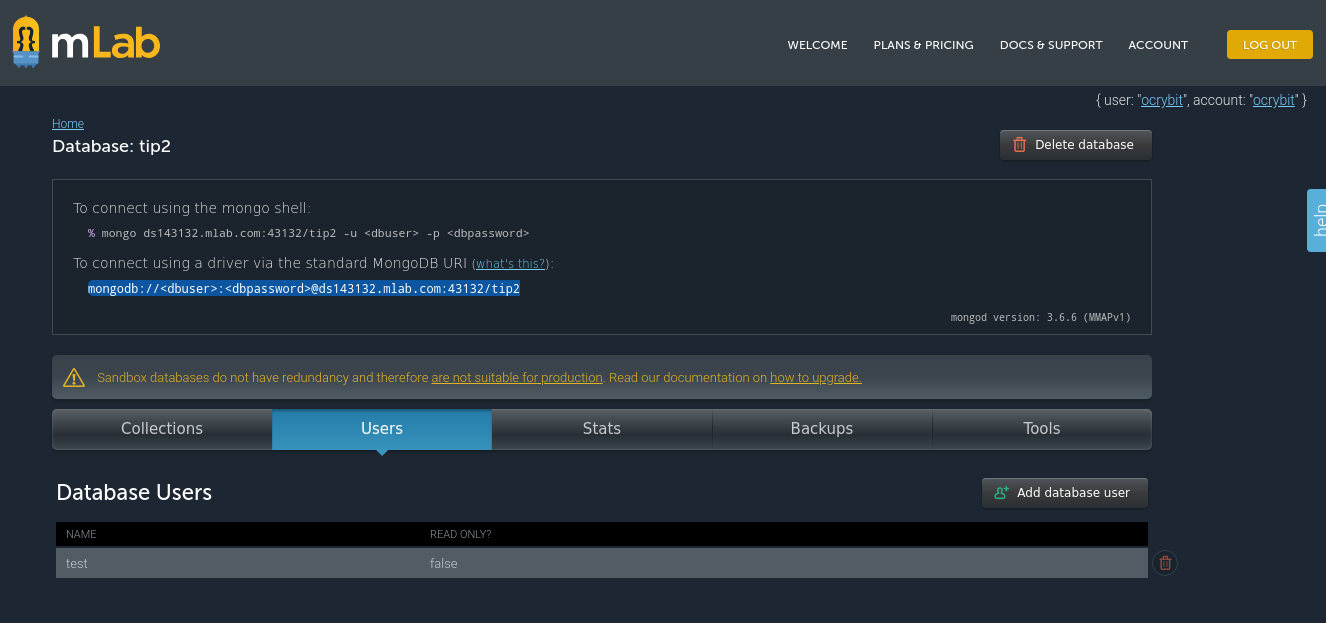Go to PLANS & PRICING

[923, 45]
